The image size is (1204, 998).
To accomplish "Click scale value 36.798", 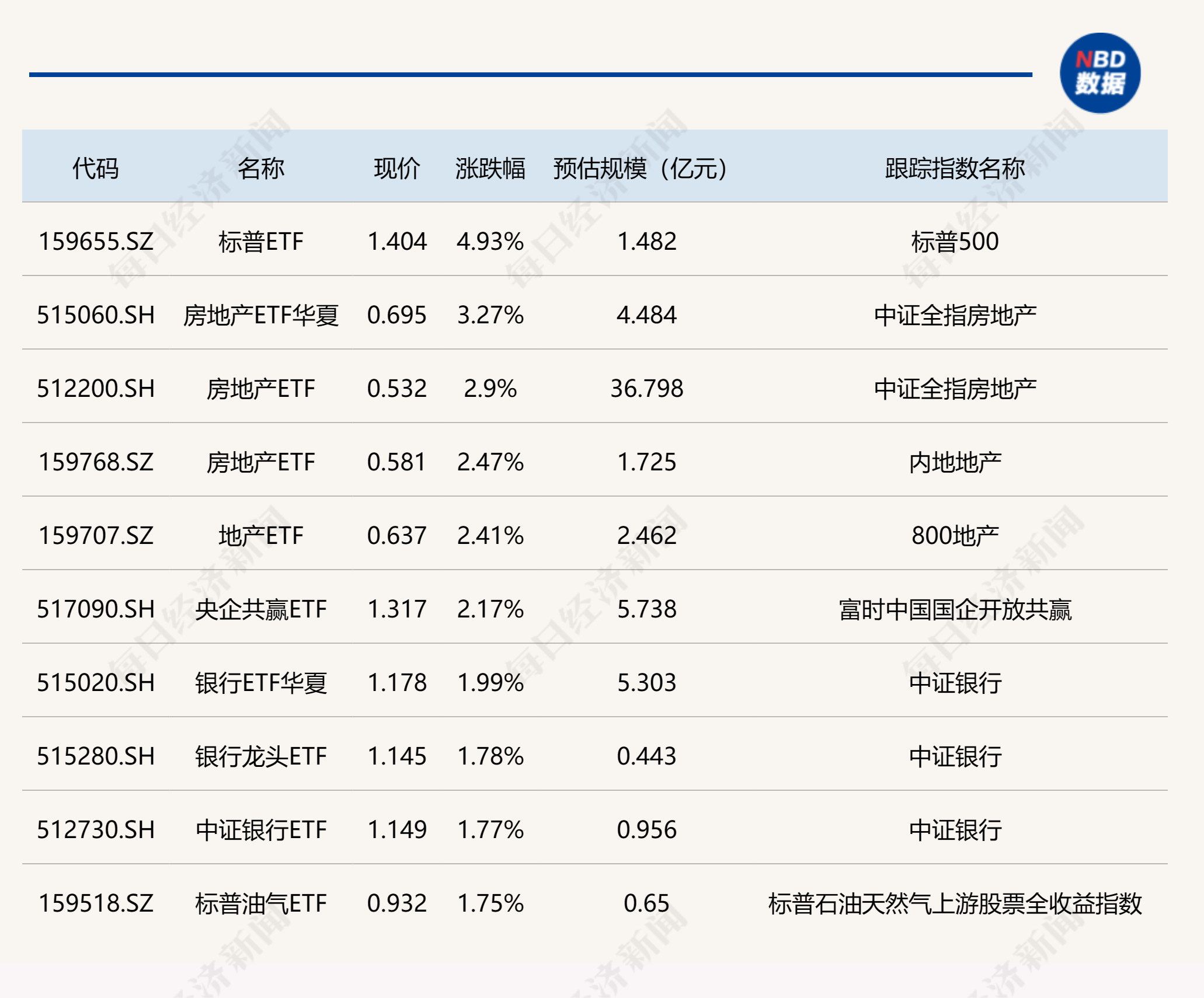I will (647, 389).
